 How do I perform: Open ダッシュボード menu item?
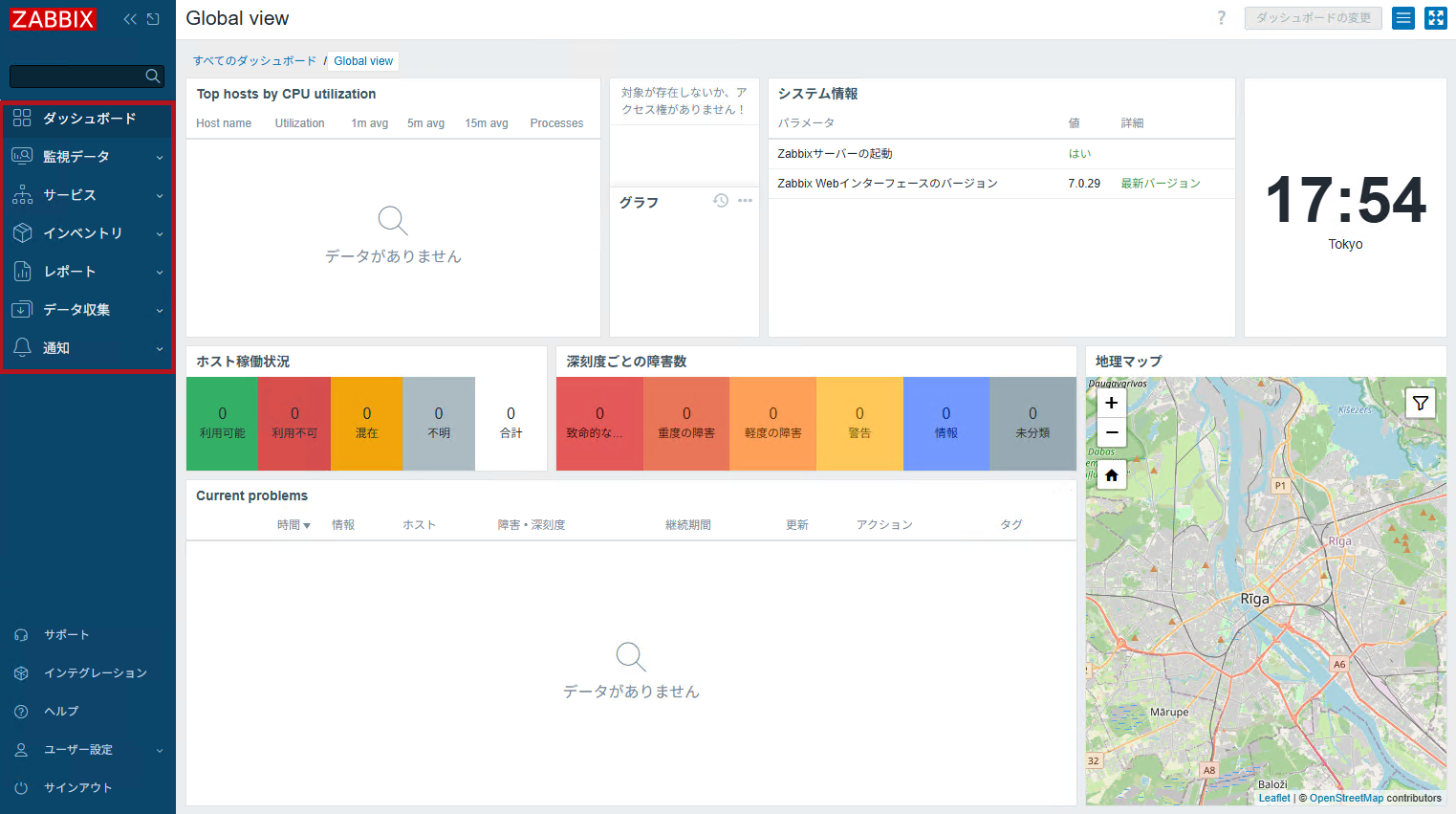click(x=88, y=119)
